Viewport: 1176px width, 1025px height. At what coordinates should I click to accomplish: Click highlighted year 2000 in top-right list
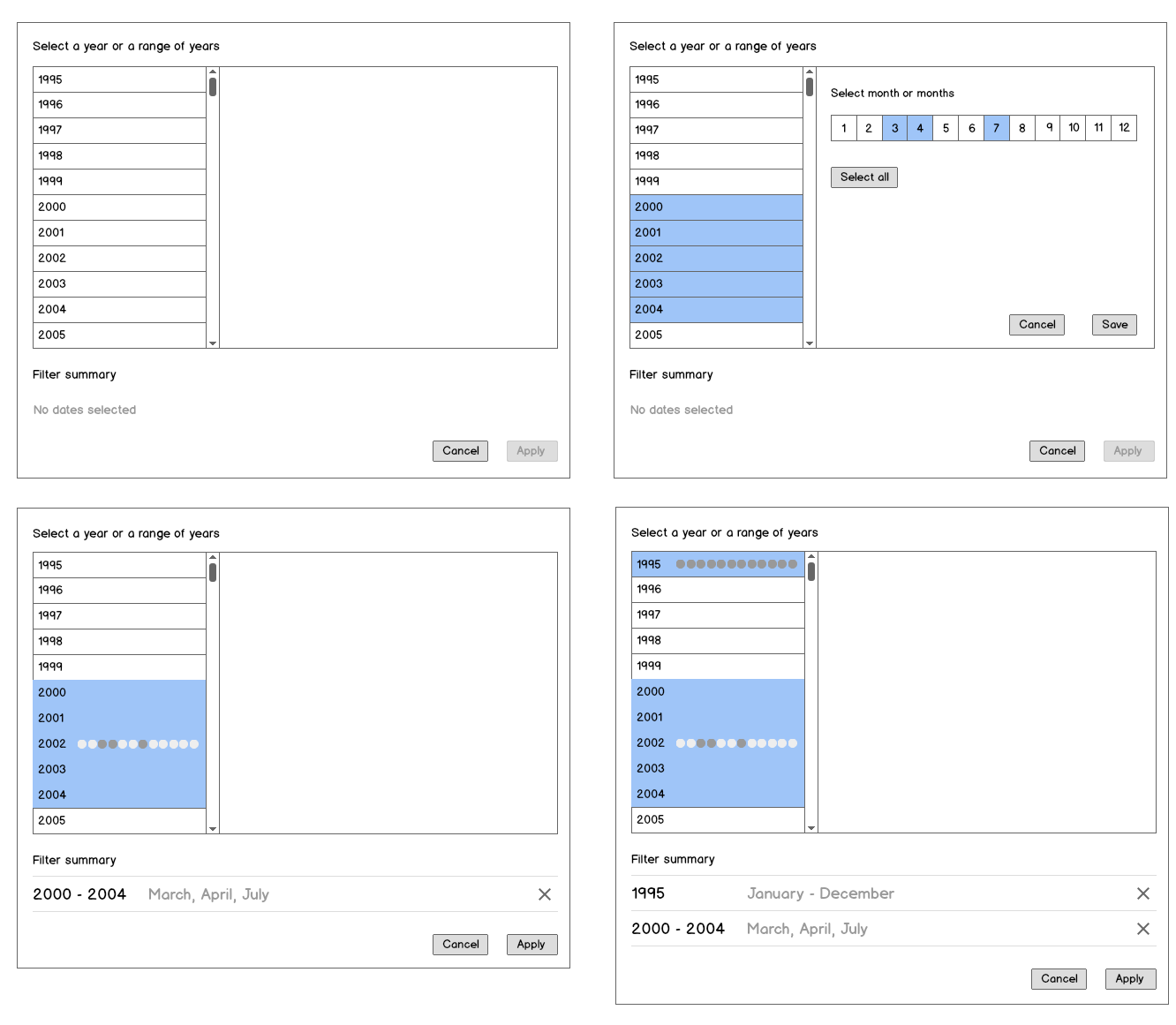[716, 207]
